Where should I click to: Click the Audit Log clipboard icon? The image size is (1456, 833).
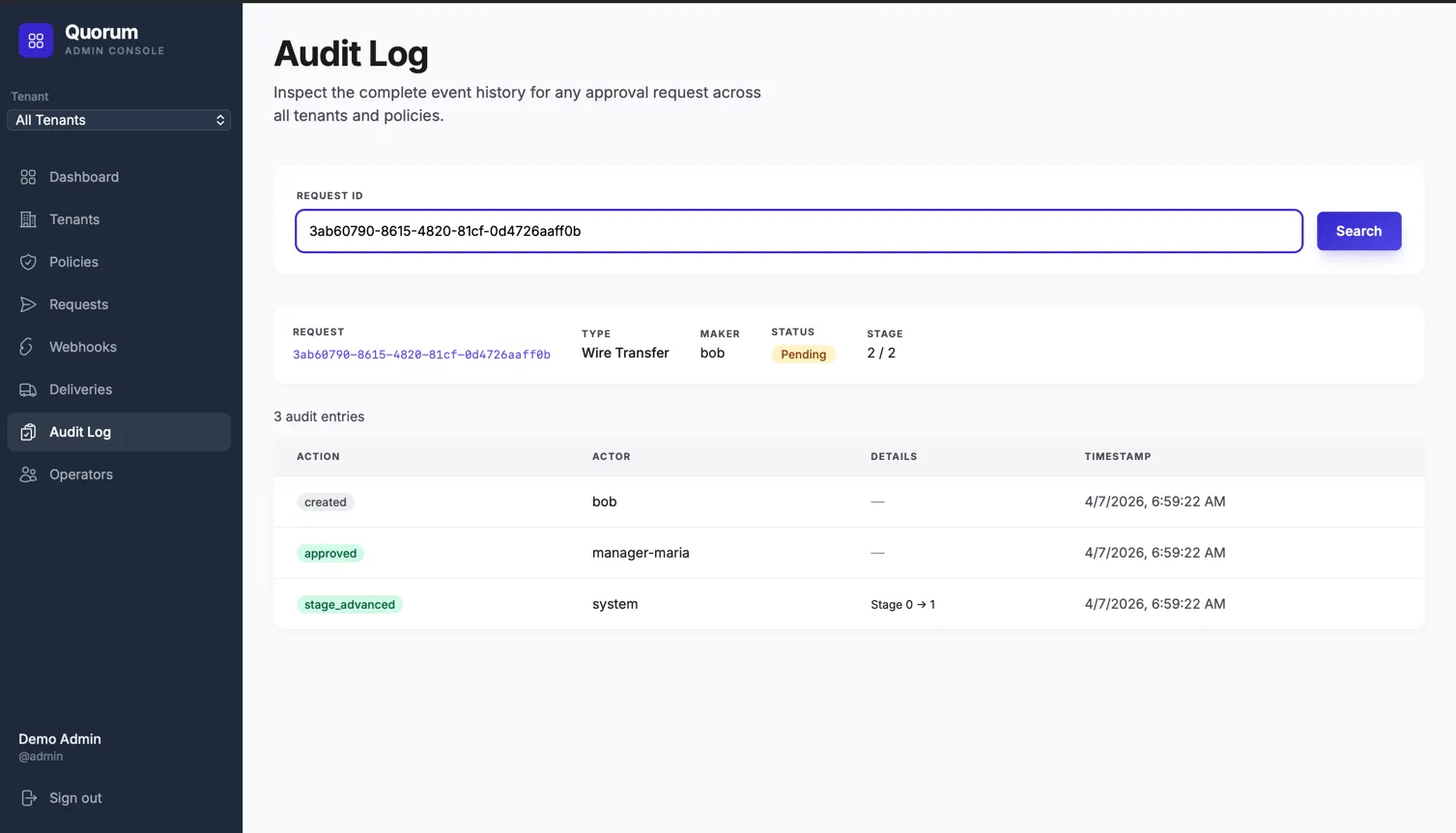coord(28,432)
